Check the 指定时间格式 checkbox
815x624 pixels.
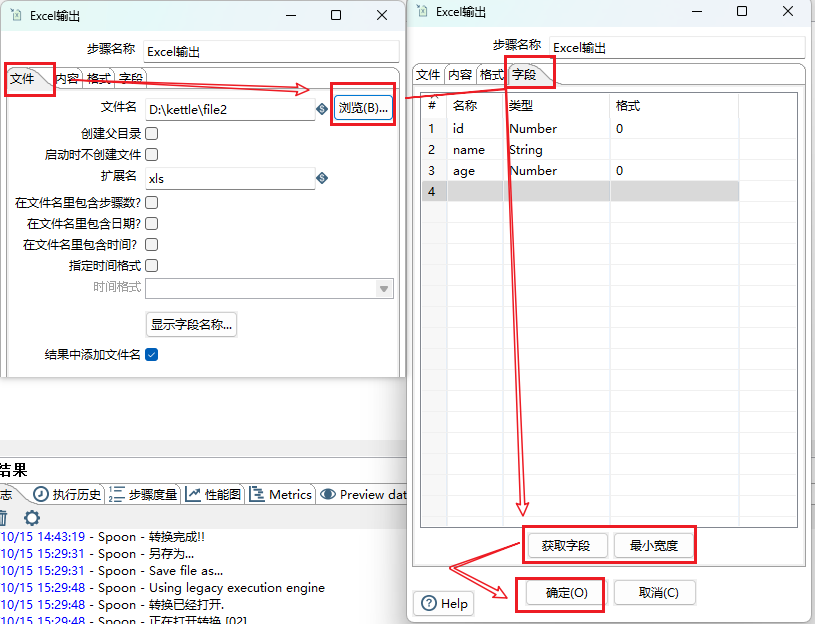pos(152,265)
